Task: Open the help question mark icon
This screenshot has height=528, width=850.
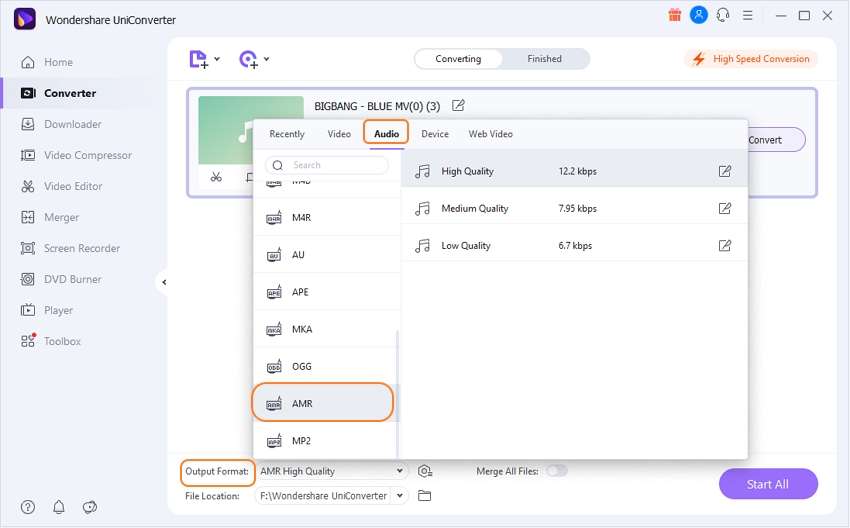Action: (x=28, y=507)
